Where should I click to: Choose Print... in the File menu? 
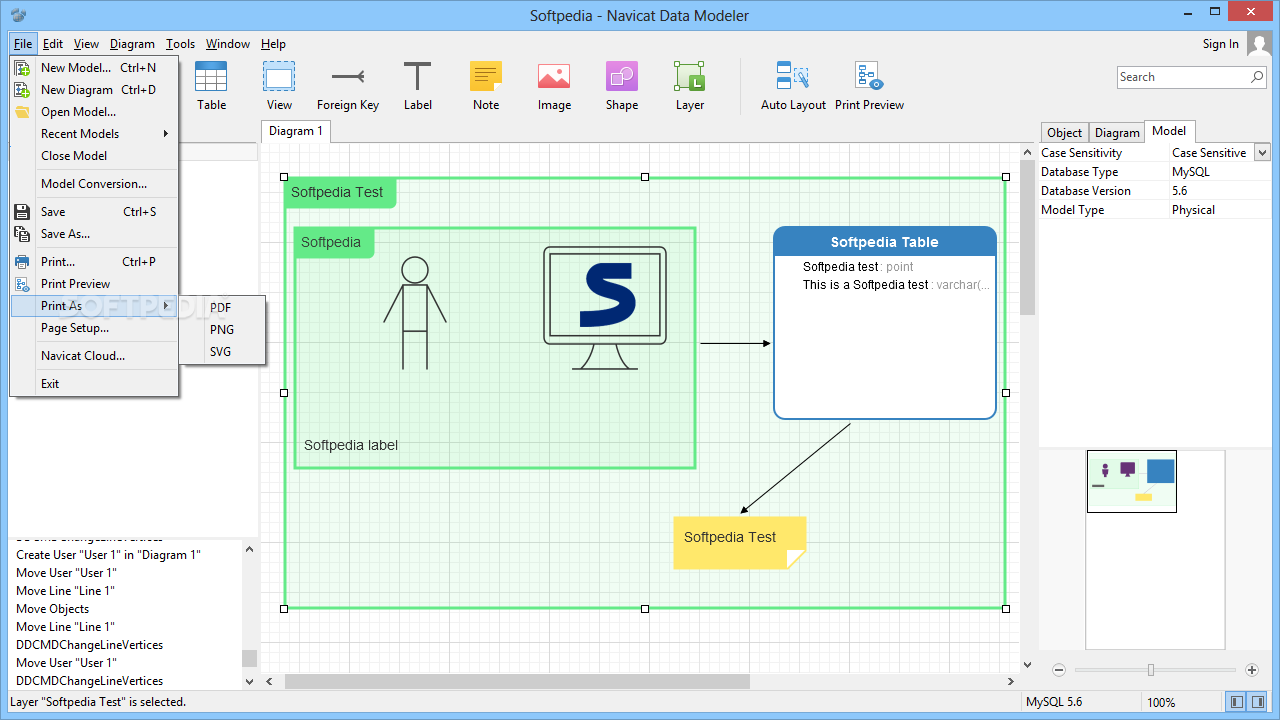[x=94, y=262]
